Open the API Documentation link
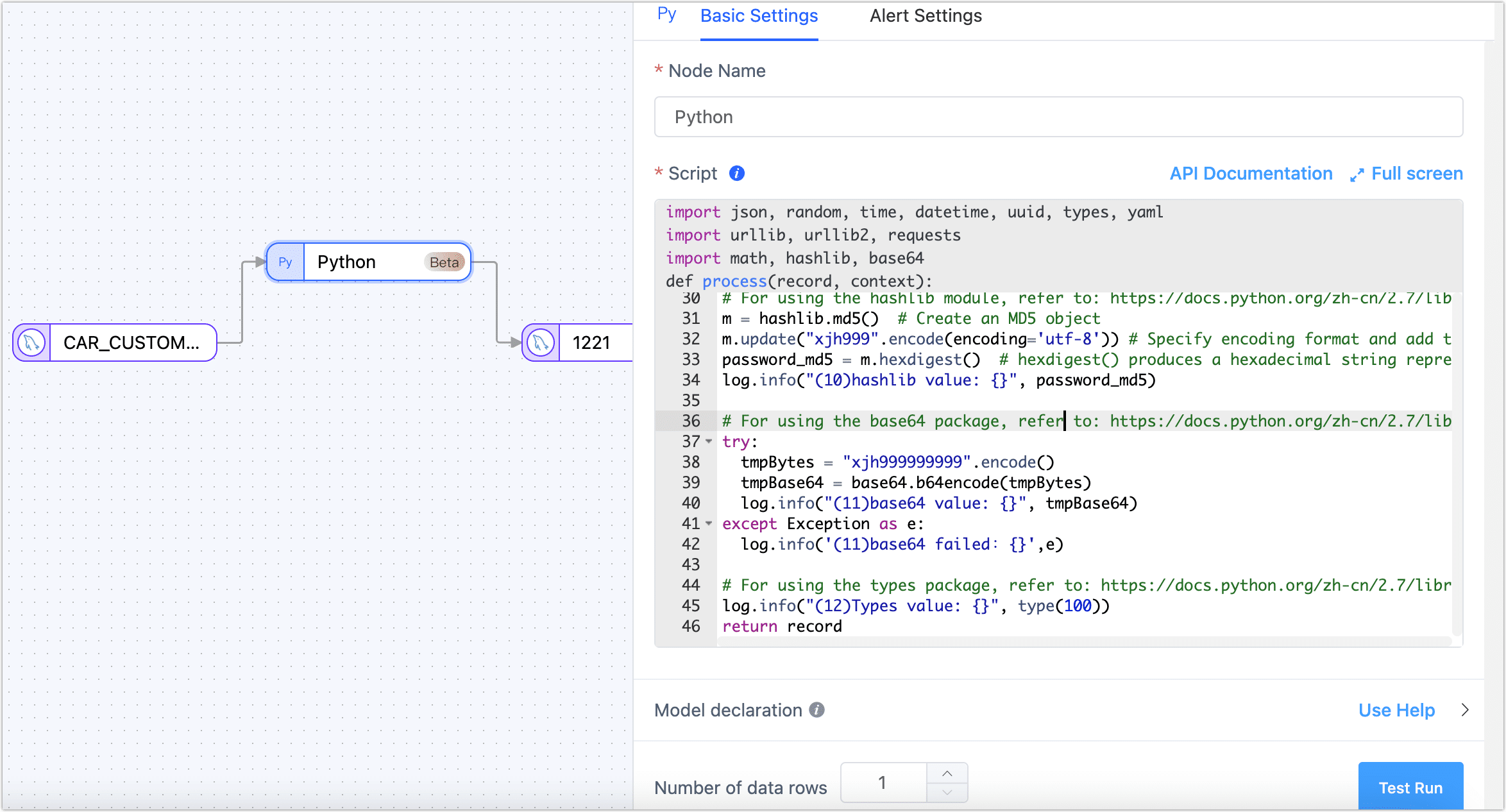Screen dimensions: 1506x812 click(x=1251, y=173)
